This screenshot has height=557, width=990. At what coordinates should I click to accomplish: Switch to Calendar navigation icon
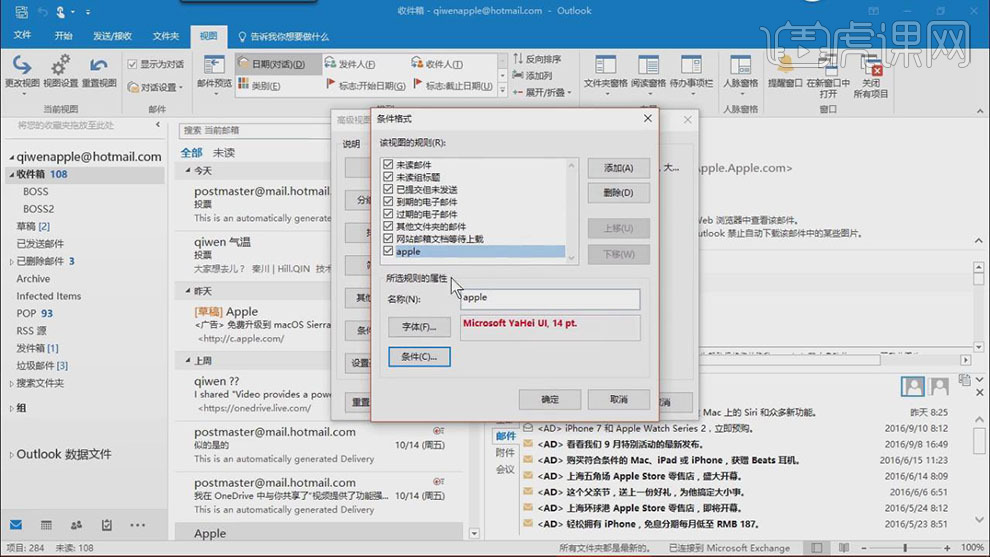pos(46,525)
